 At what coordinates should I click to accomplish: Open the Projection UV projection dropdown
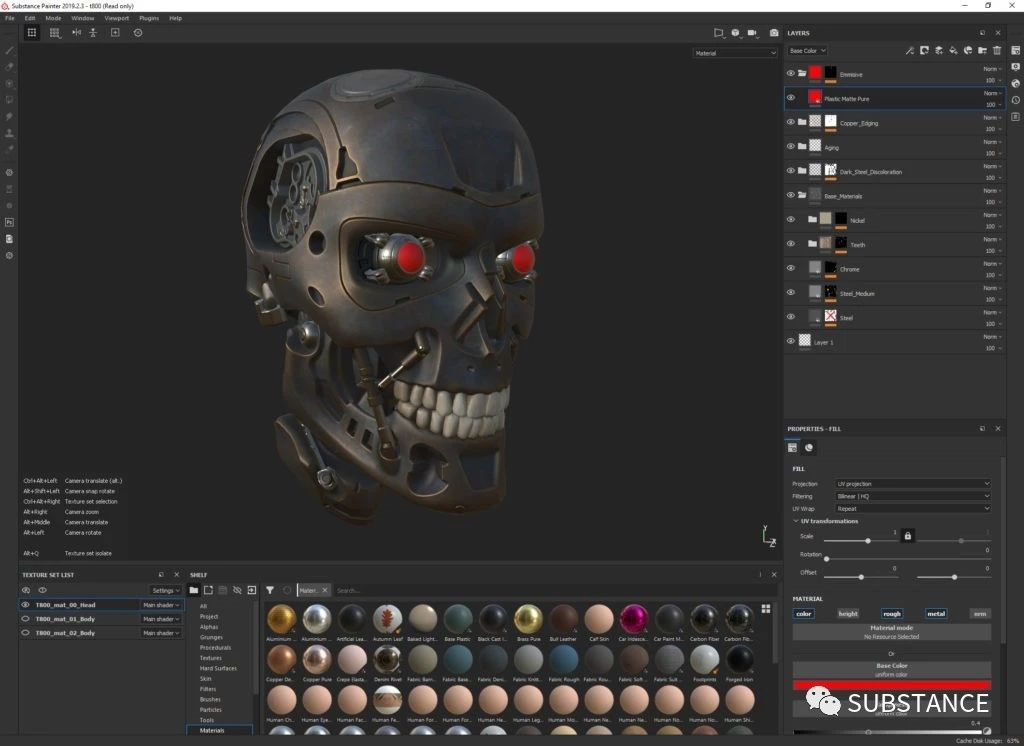pos(912,484)
